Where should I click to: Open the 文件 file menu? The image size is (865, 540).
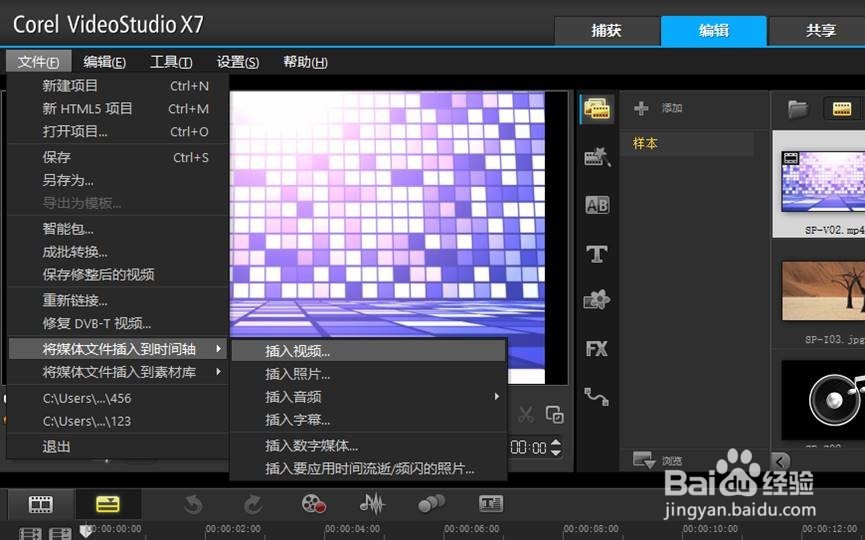(39, 62)
